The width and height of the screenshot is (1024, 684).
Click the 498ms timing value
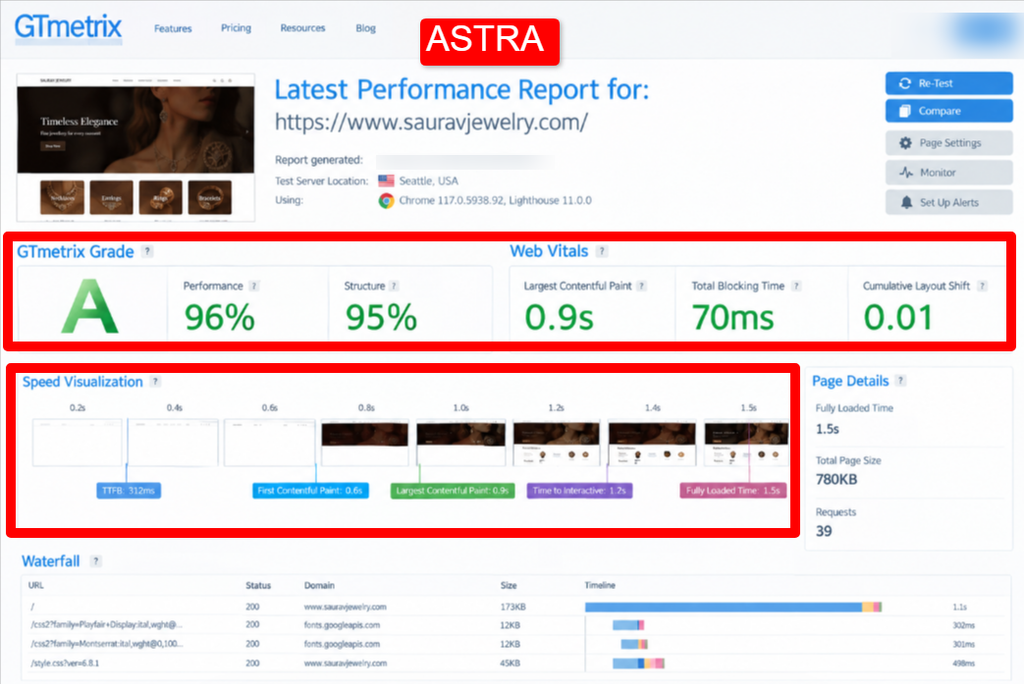click(964, 663)
